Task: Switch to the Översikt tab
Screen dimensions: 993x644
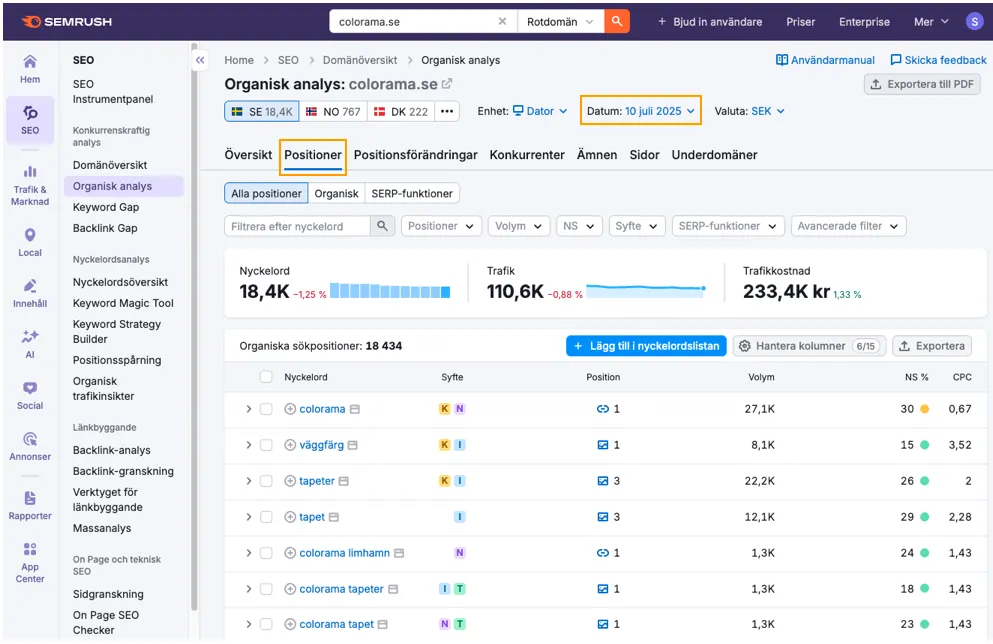Action: coord(248,155)
